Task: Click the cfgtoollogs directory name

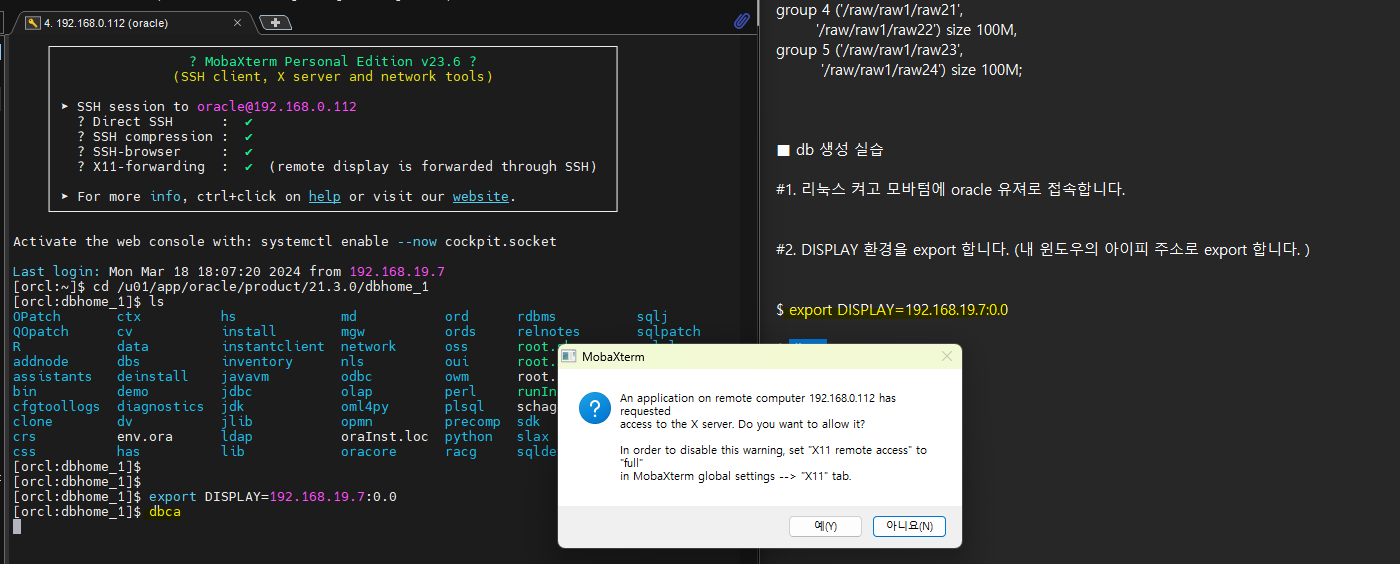Action: (57, 407)
